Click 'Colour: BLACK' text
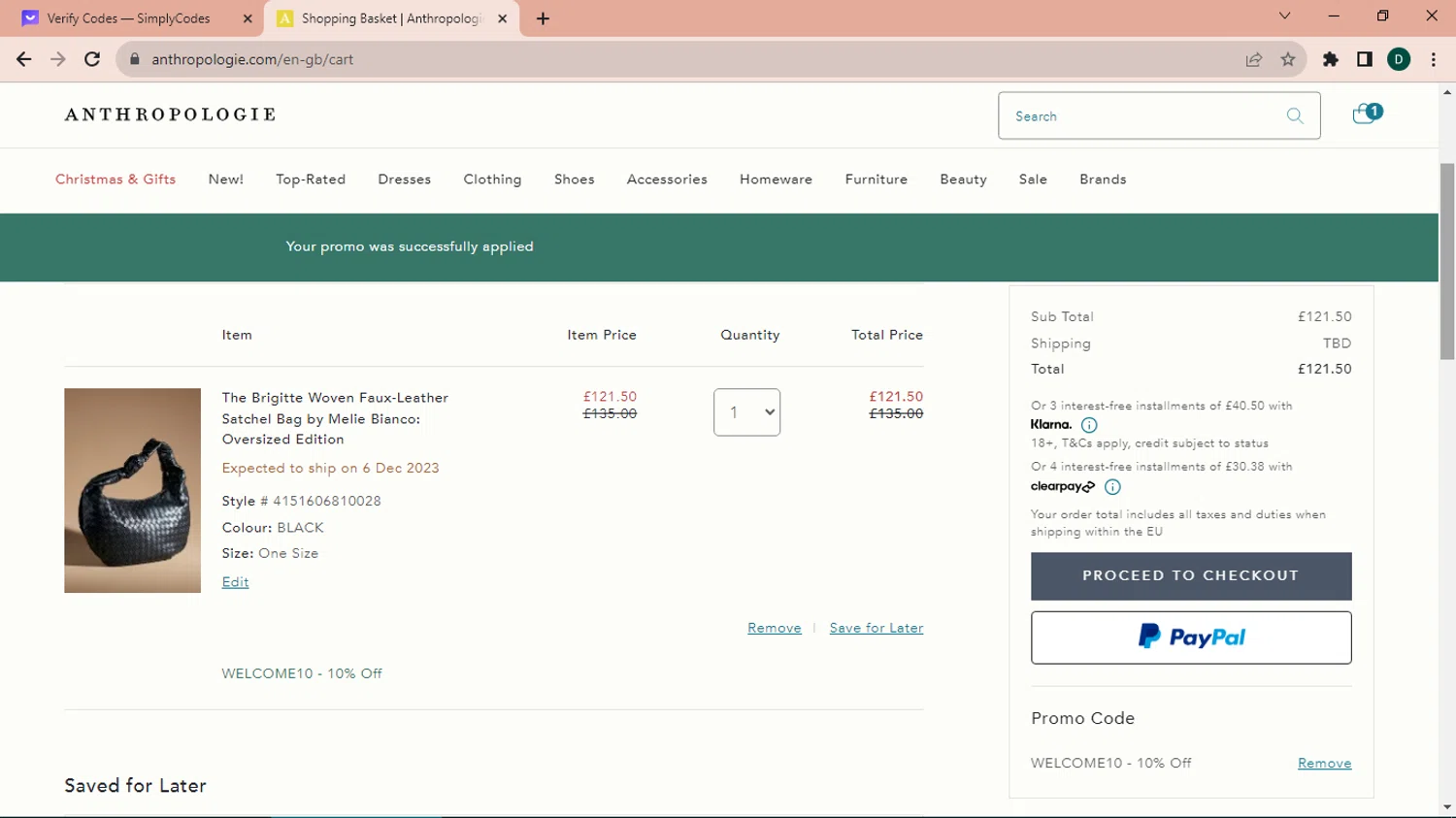Viewport: 1456px width, 818px height. coord(273,528)
